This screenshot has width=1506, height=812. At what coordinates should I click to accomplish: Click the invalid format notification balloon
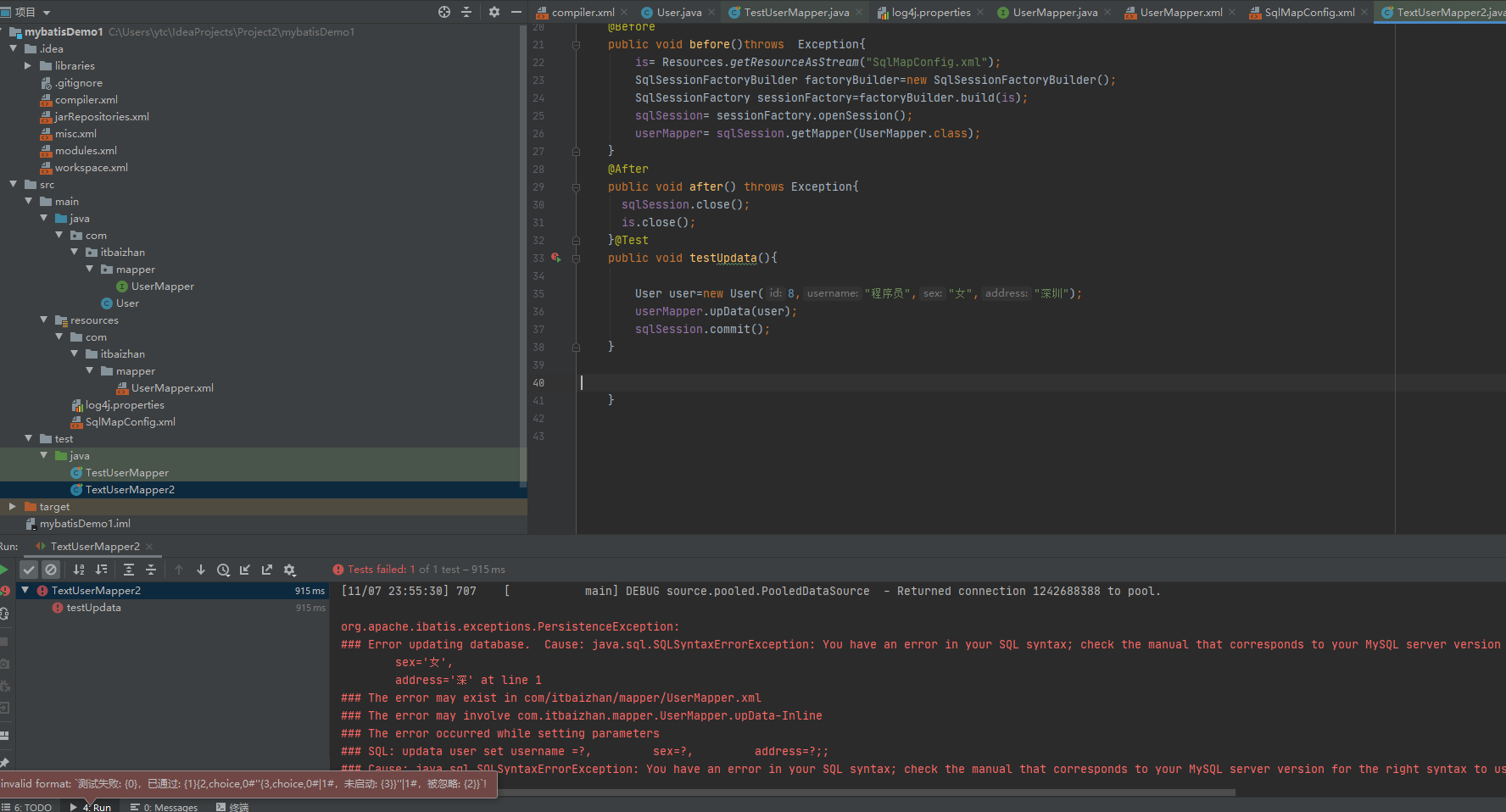[x=248, y=784]
